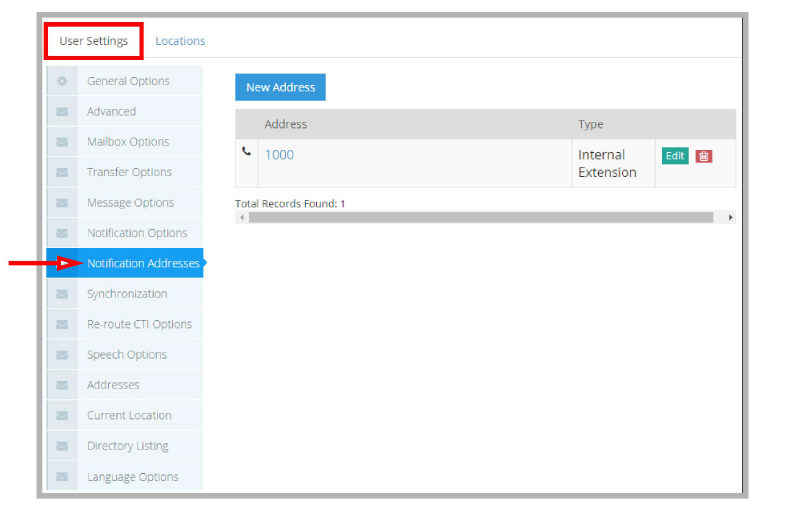Click the gear icon beside General Options
This screenshot has width=785, height=518.
pos(62,81)
